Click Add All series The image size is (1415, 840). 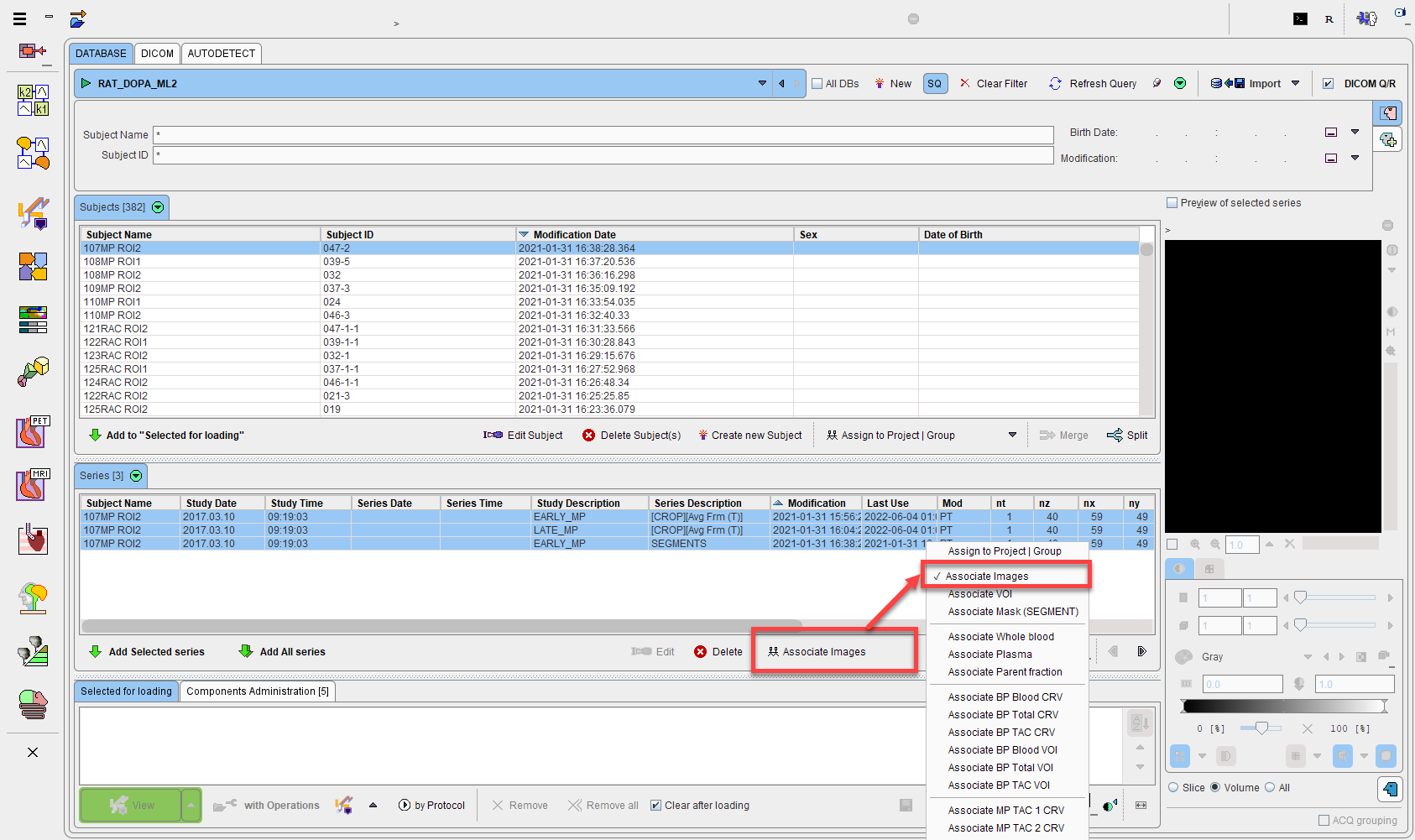pos(282,651)
